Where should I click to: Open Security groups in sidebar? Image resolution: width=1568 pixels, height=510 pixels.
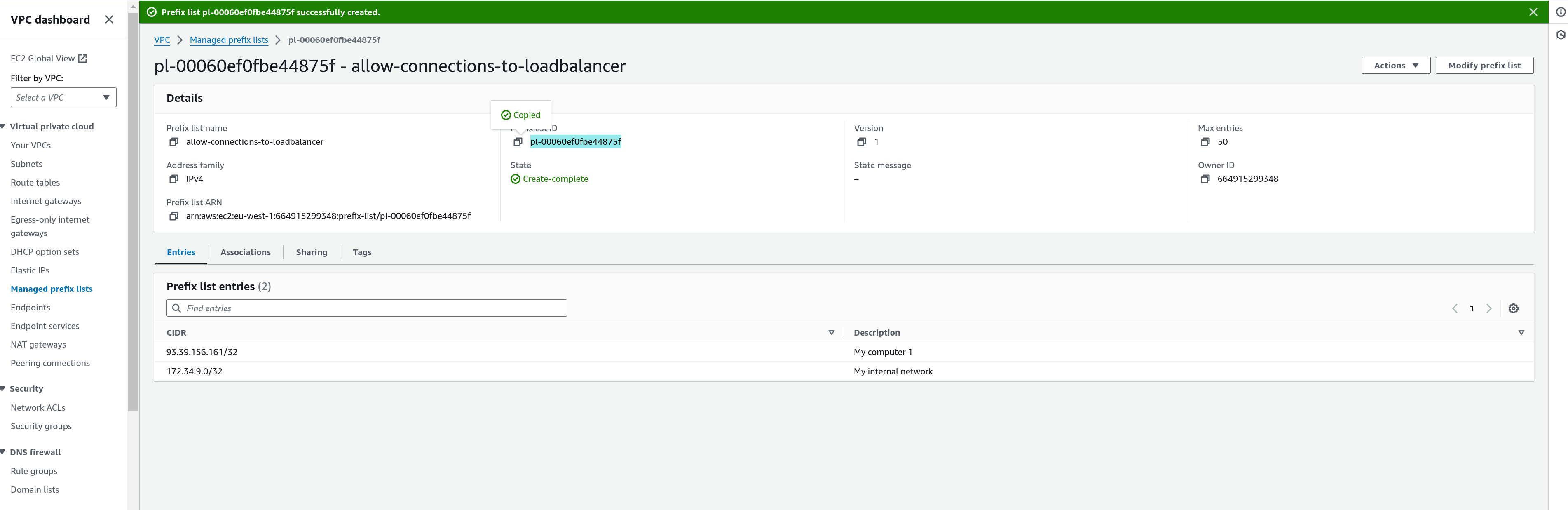(x=41, y=427)
